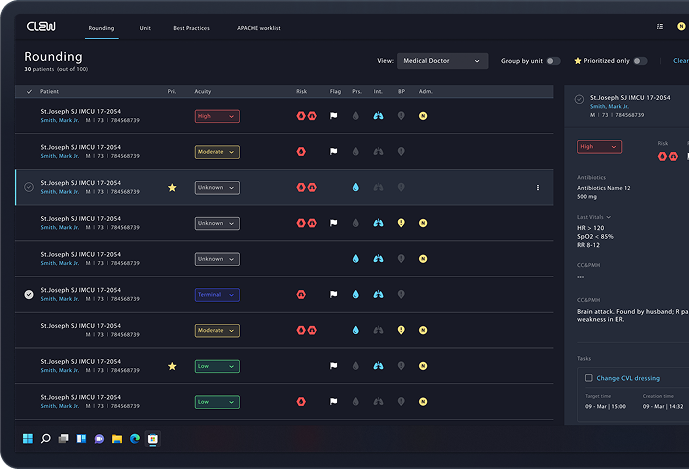The width and height of the screenshot is (689, 469).
Task: Open the View Medical Doctor dropdown
Action: coord(442,61)
